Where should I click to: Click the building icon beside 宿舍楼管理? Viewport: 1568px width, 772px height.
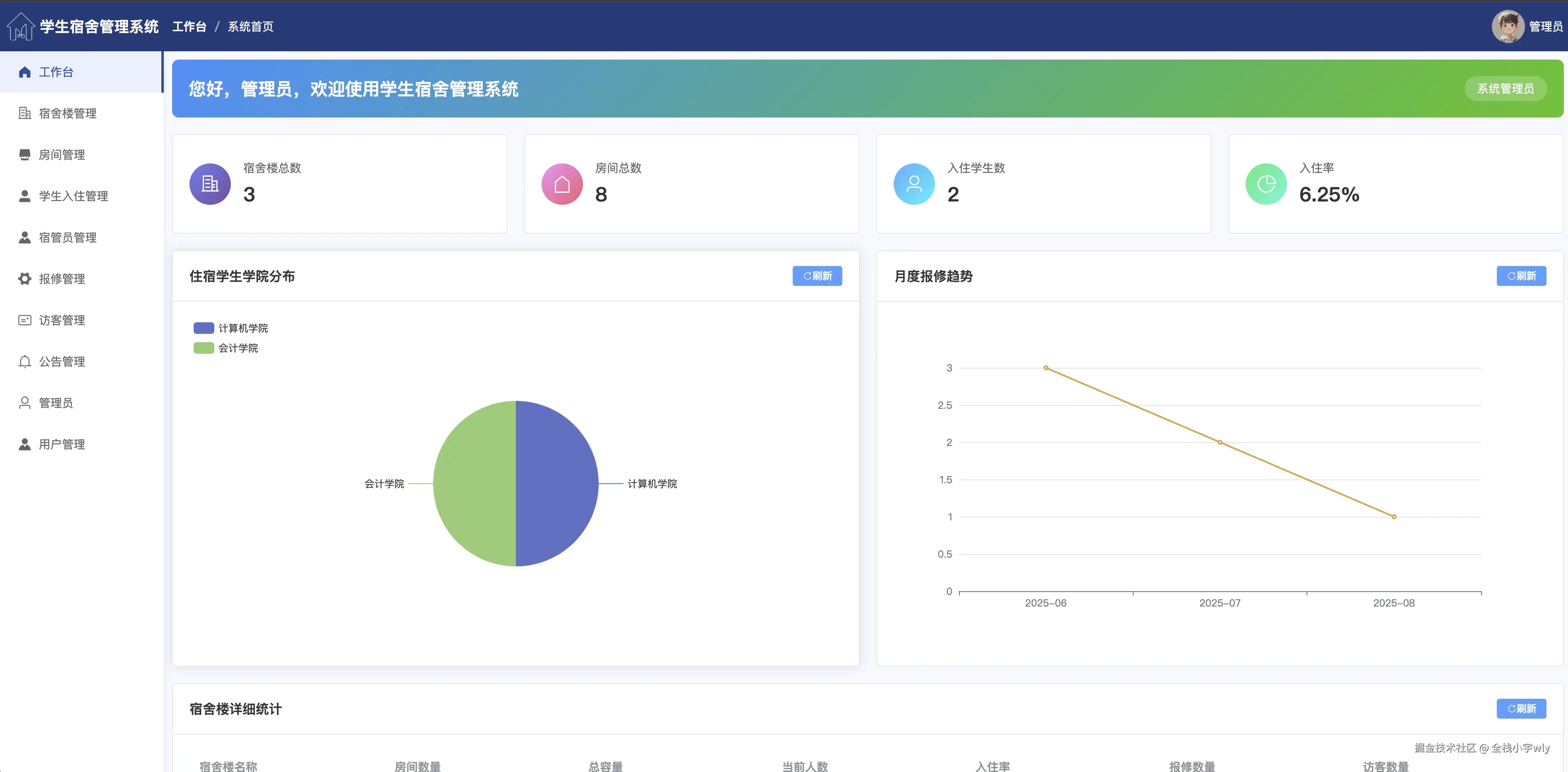[24, 113]
